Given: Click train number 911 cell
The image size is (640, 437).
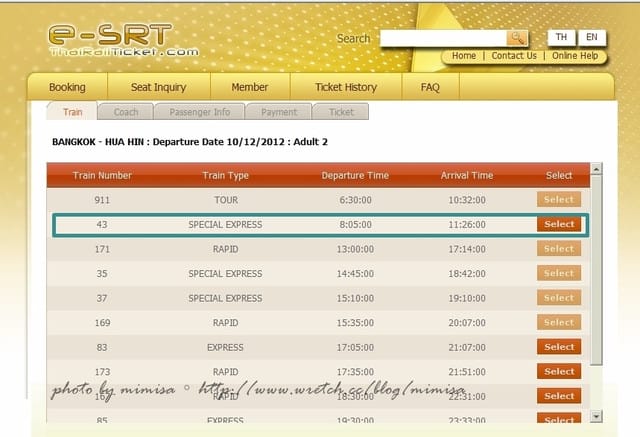Looking at the screenshot, I should [102, 200].
